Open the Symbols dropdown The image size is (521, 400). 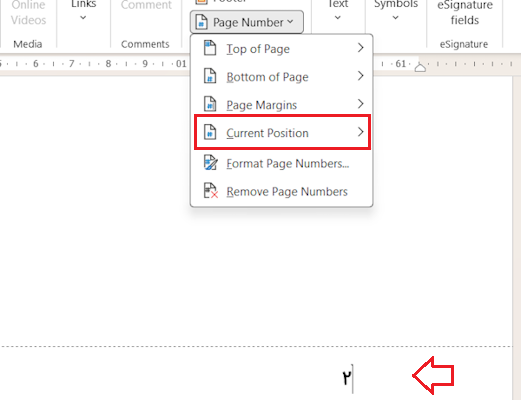396,10
